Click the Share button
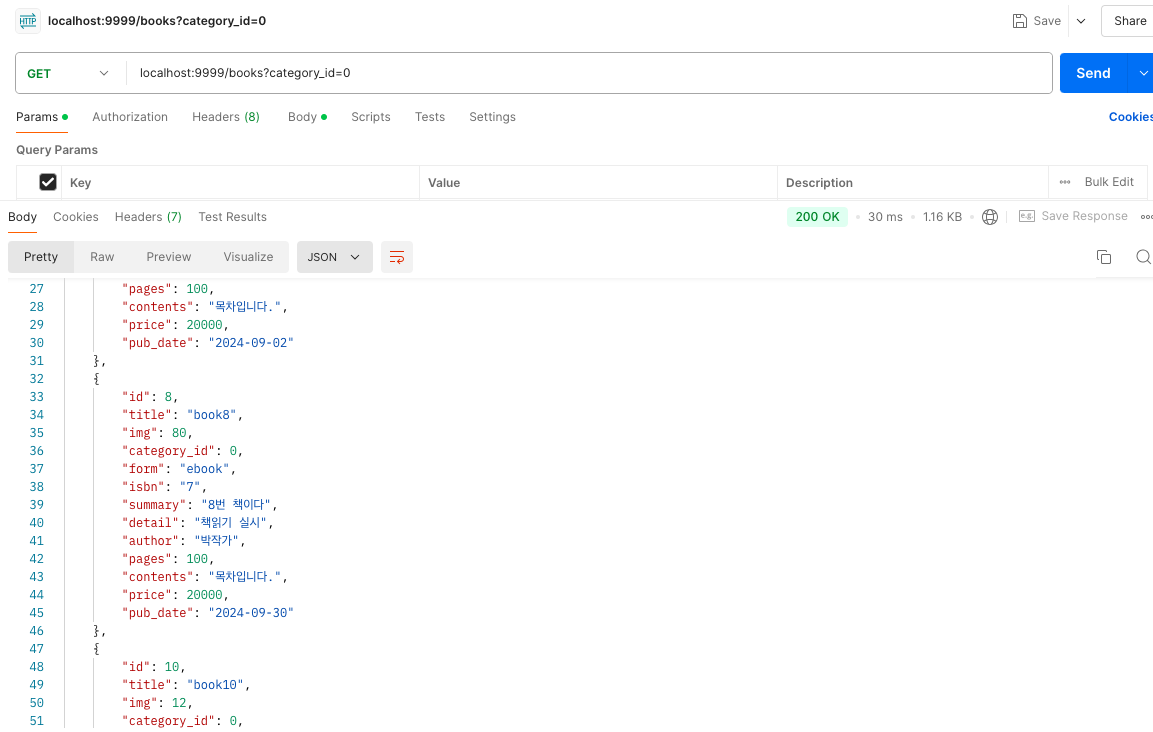The image size is (1153, 732). pyautogui.click(x=1129, y=21)
